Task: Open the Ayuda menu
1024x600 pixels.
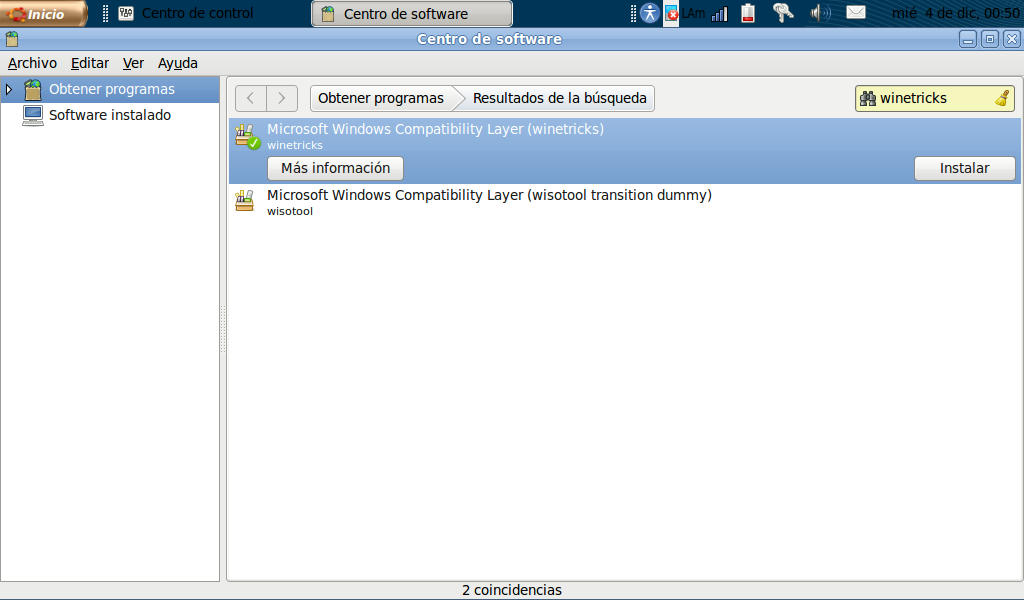Action: pyautogui.click(x=178, y=63)
